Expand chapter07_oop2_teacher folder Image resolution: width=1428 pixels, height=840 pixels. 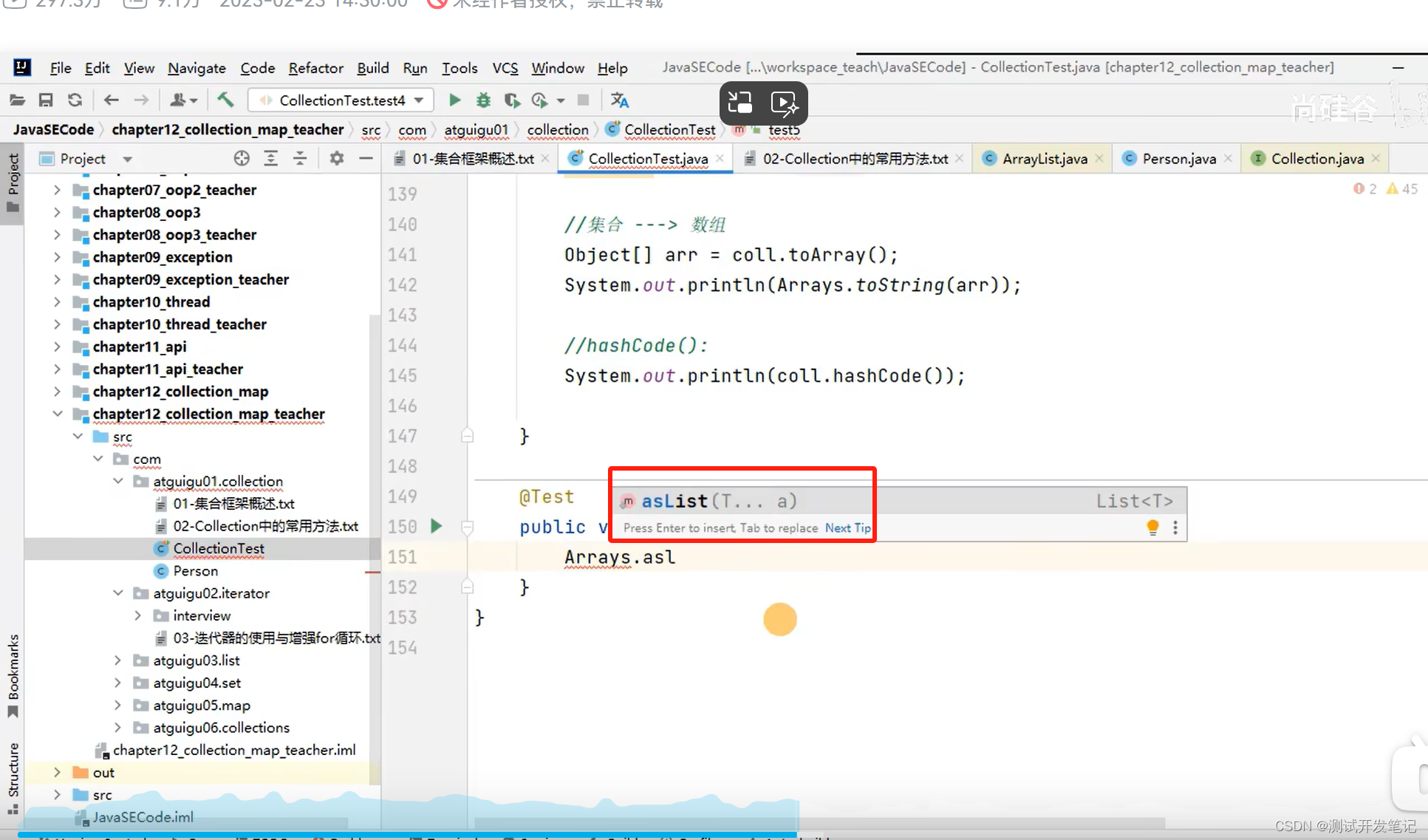pos(57,190)
